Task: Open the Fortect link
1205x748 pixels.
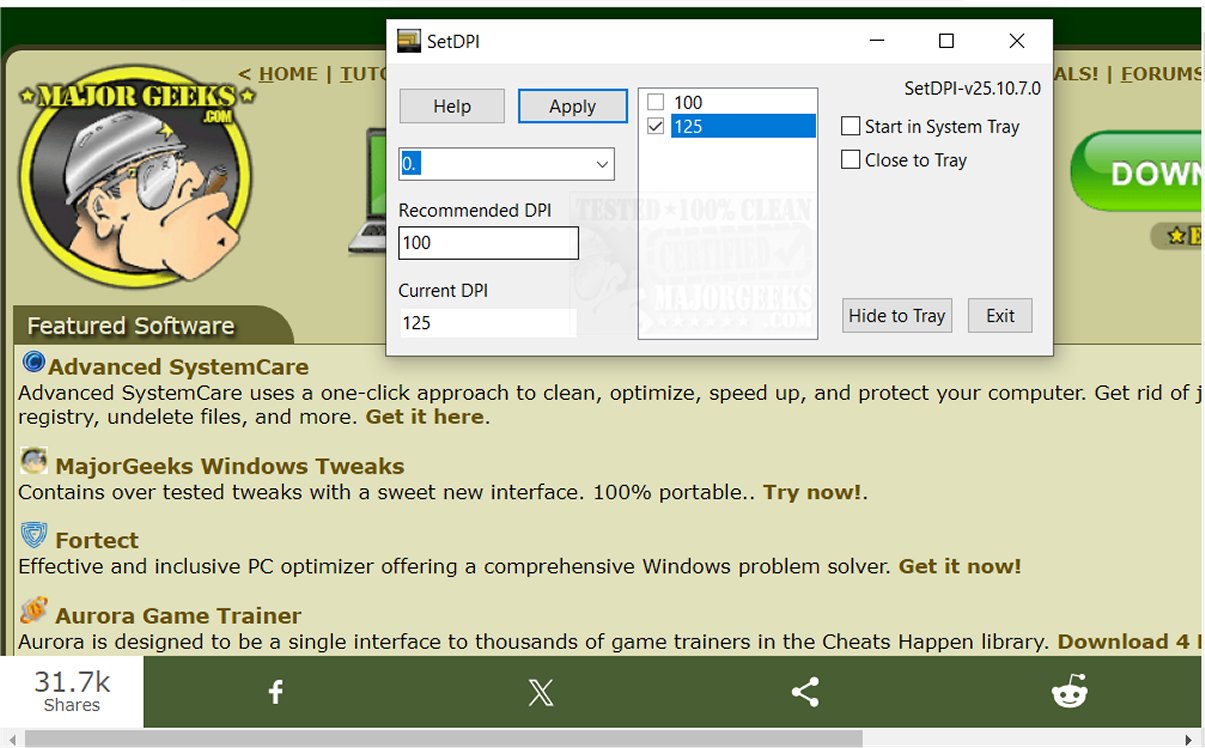Action: point(97,540)
